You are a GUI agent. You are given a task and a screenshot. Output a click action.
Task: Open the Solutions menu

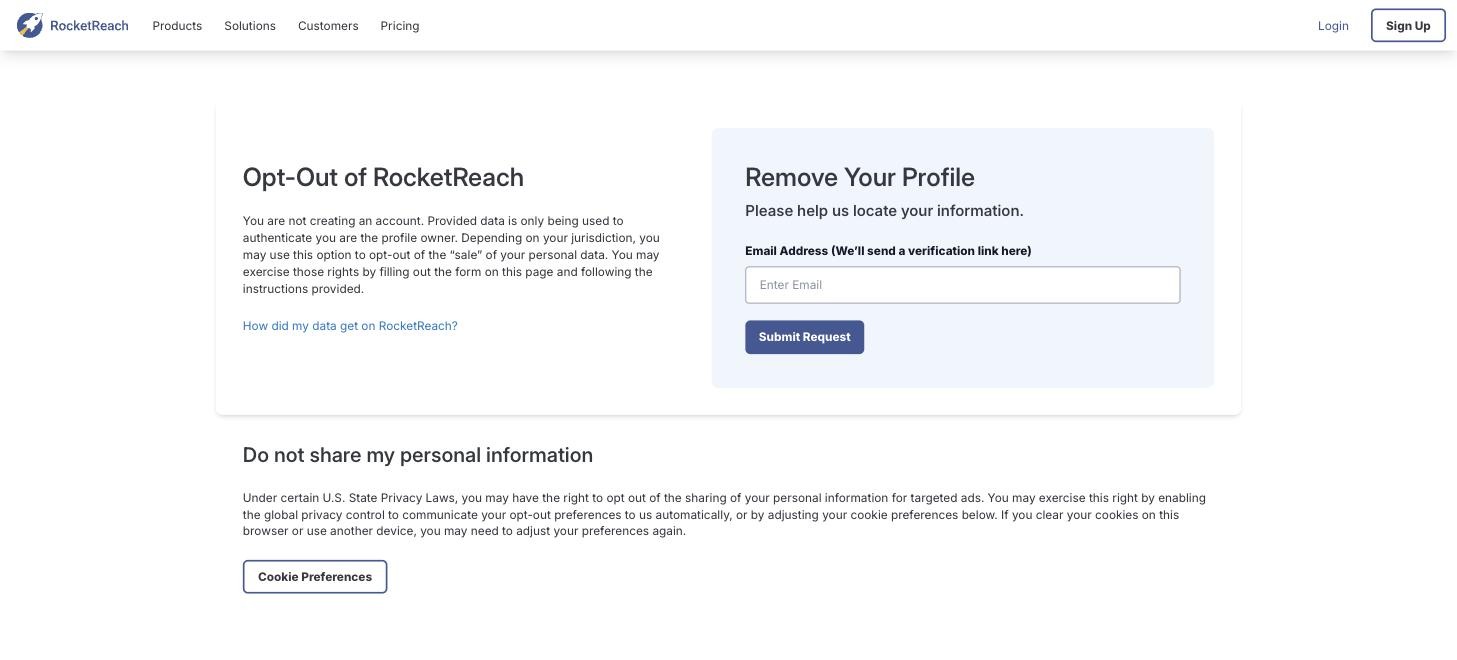tap(250, 26)
